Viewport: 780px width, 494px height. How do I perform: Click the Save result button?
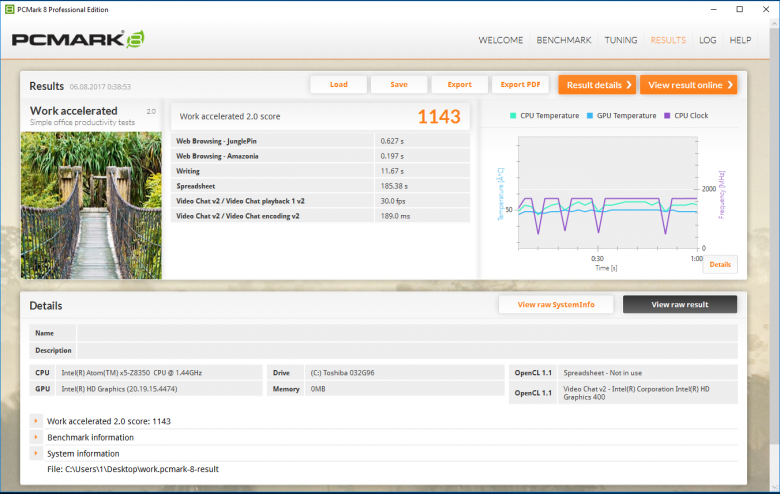coord(399,85)
